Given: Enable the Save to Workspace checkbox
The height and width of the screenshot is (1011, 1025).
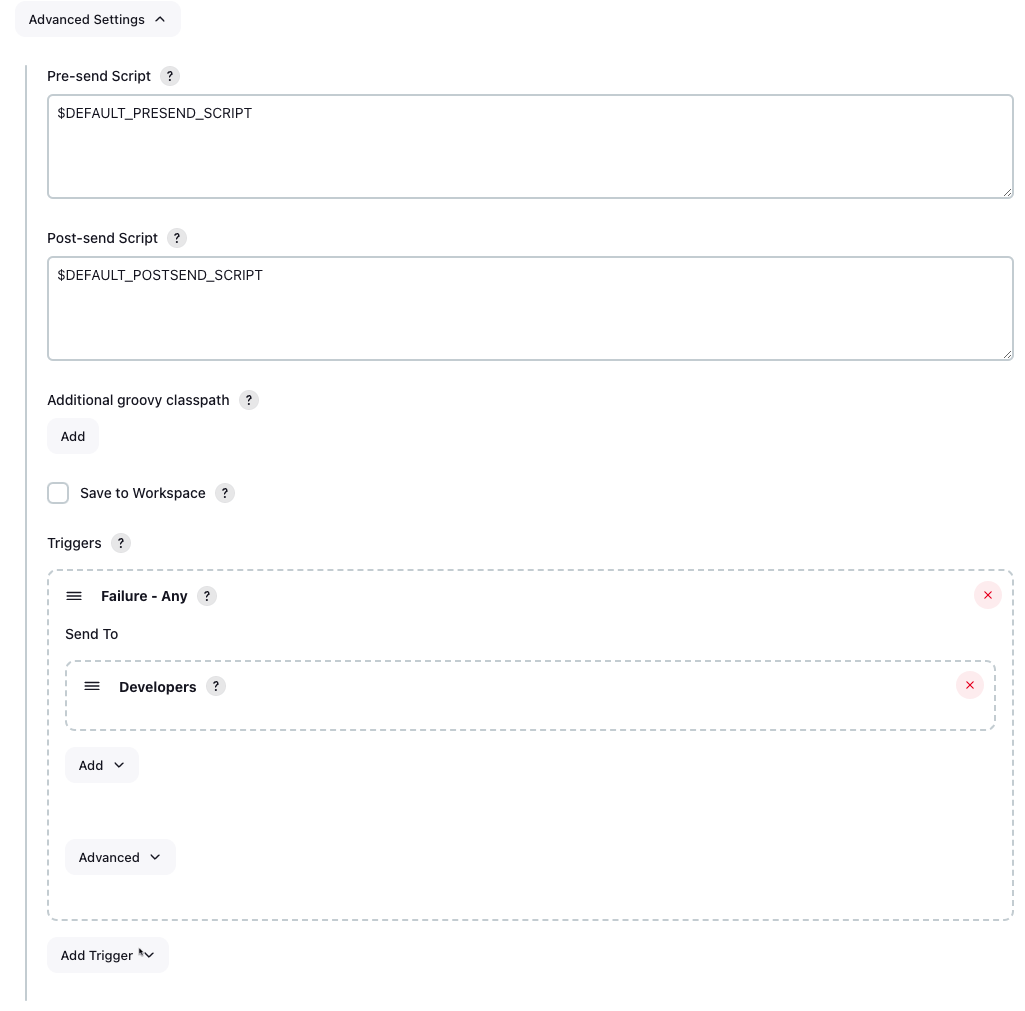Looking at the screenshot, I should [58, 493].
